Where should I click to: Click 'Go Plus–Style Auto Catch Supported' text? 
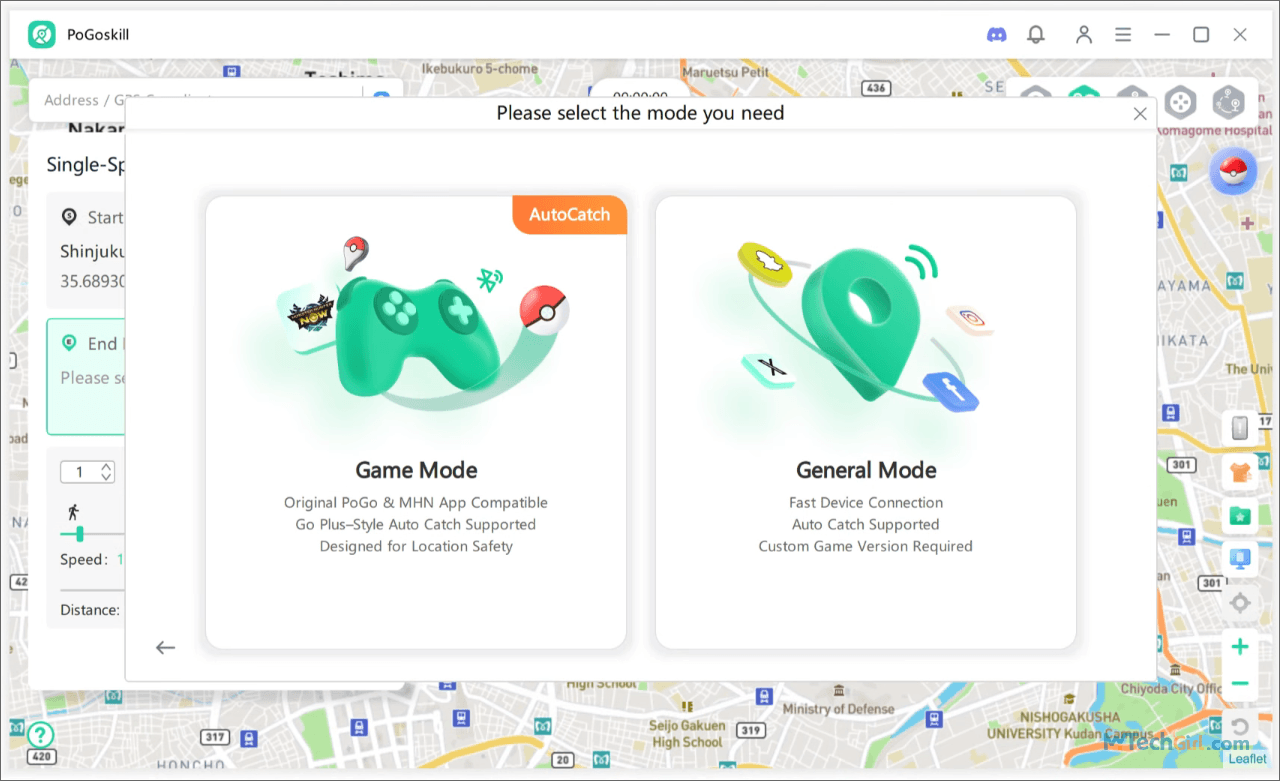pos(416,524)
